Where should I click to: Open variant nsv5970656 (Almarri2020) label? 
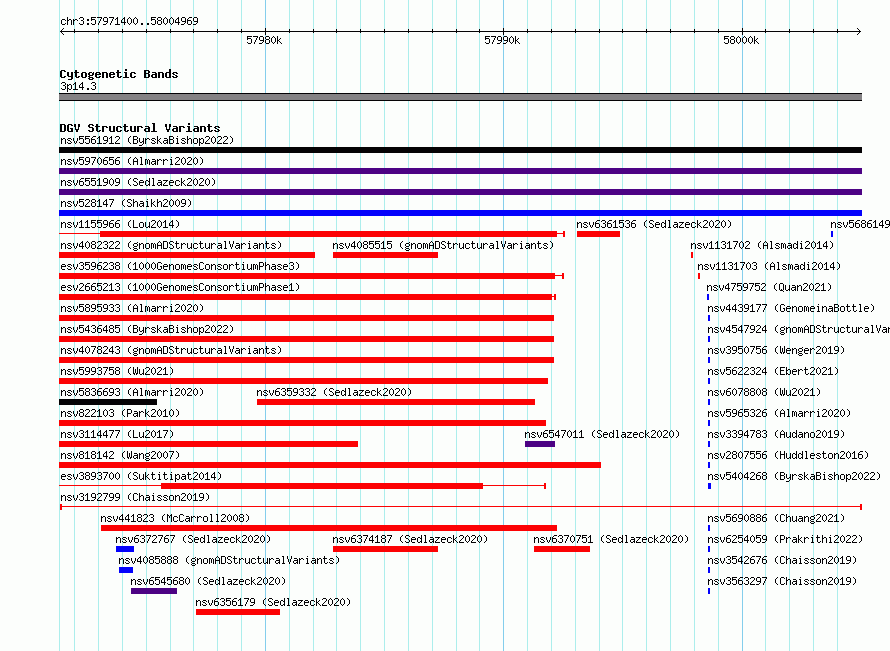click(x=132, y=161)
